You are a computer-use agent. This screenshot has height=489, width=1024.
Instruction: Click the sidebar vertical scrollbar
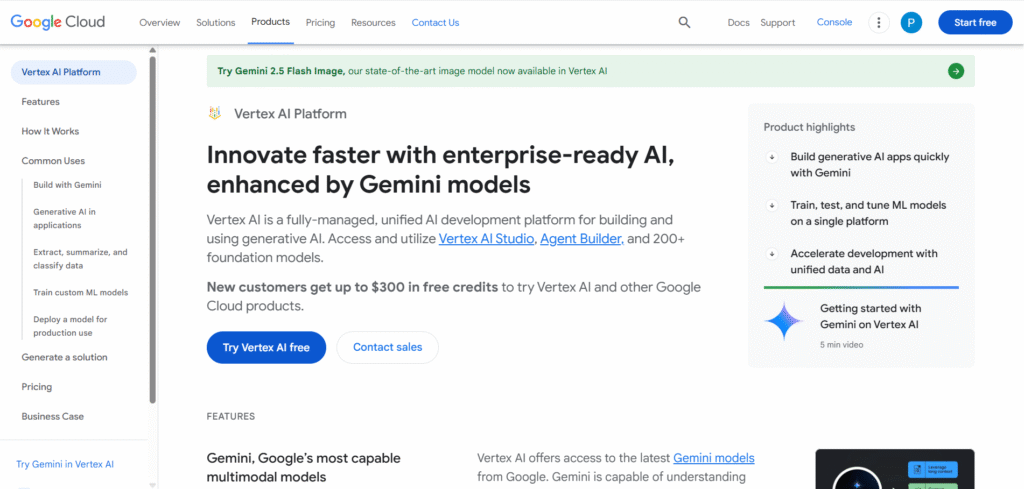click(152, 230)
